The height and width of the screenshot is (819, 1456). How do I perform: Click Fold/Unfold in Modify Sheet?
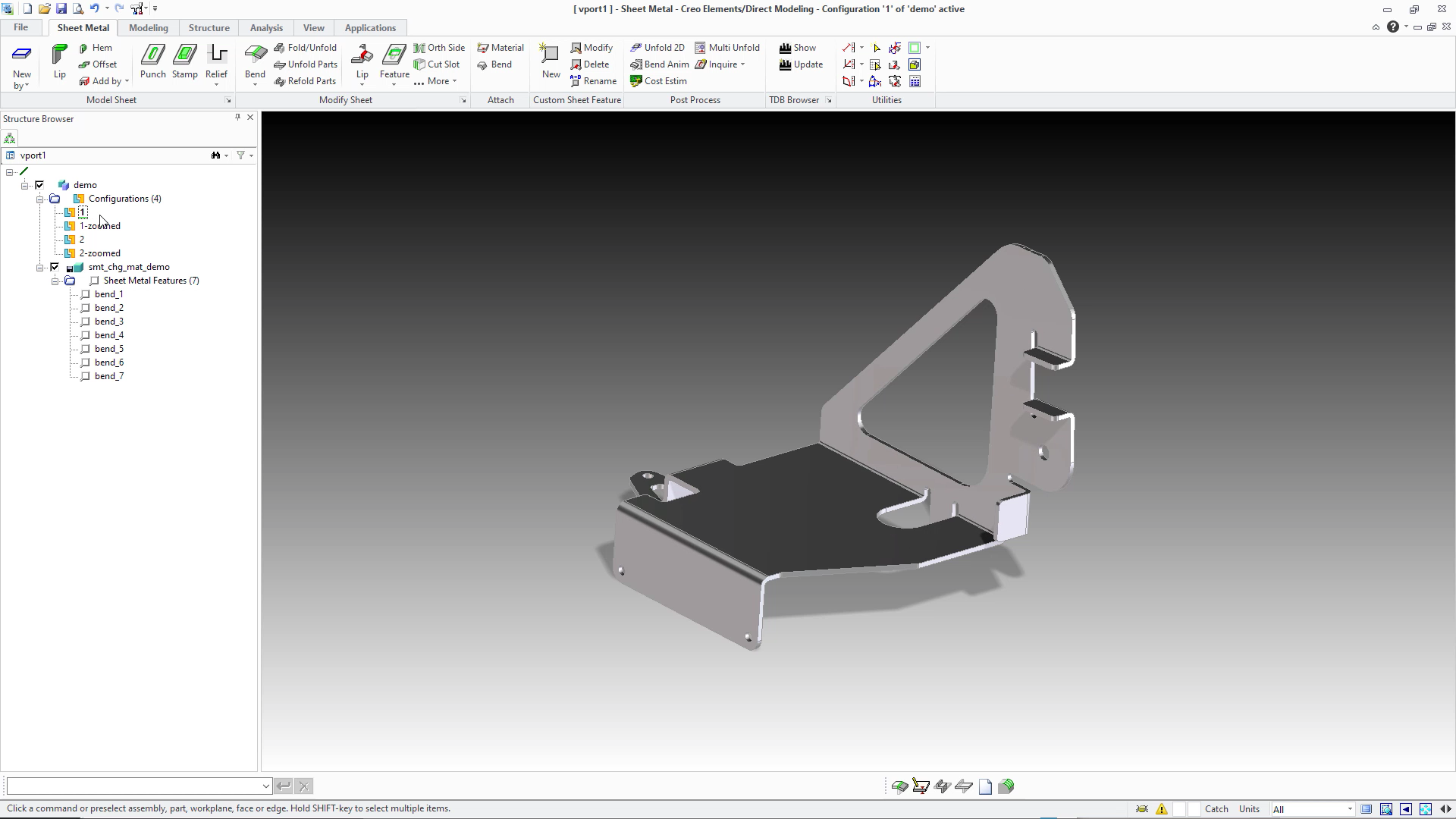pyautogui.click(x=305, y=48)
